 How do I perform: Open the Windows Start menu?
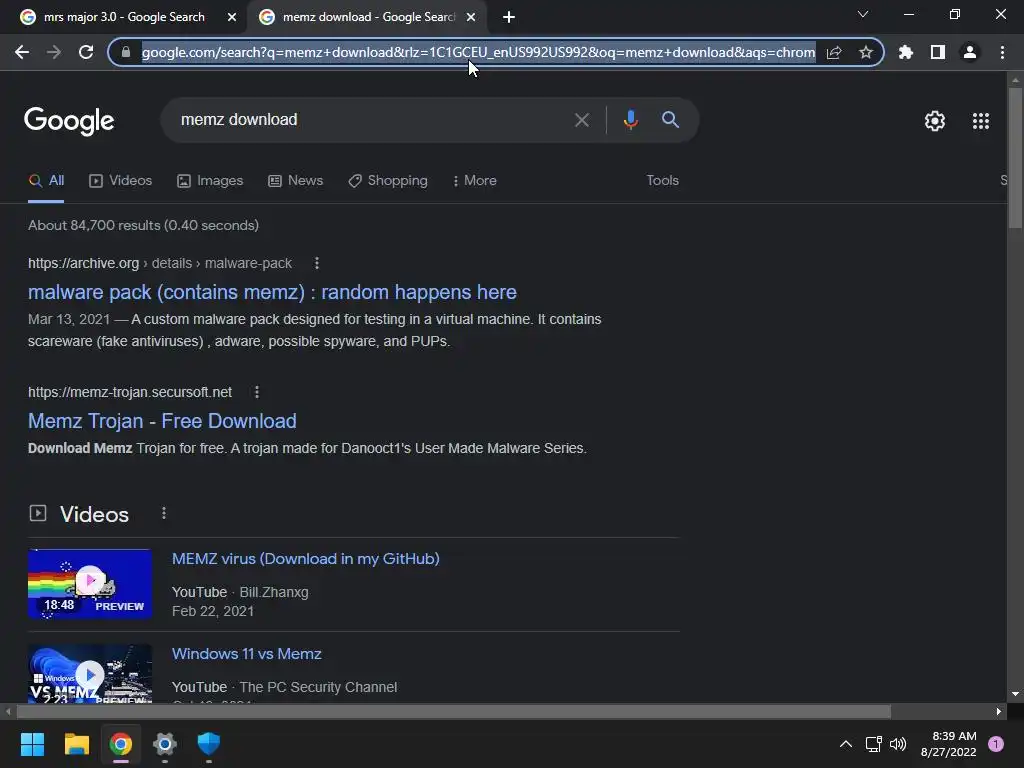point(32,744)
